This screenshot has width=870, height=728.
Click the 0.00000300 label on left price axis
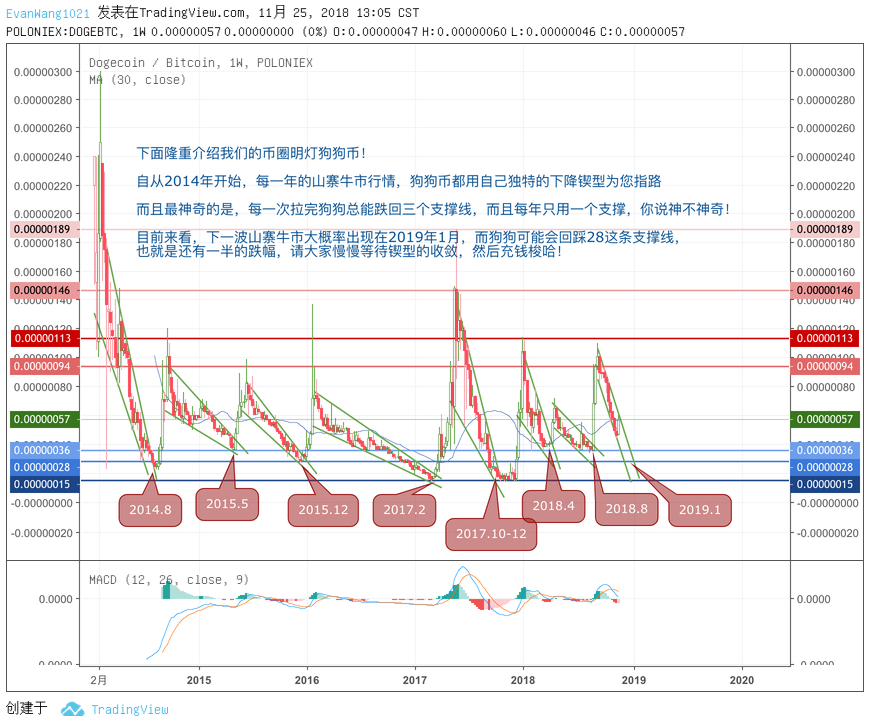point(43,72)
